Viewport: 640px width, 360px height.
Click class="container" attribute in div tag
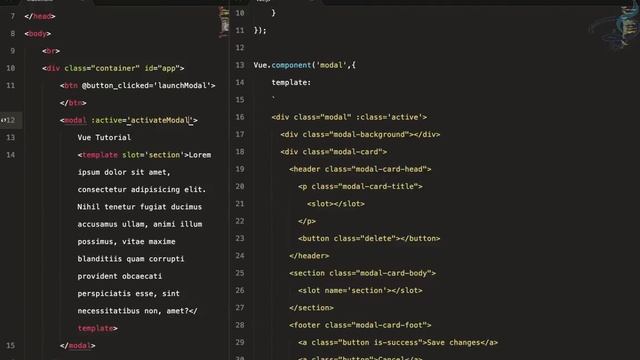(x=102, y=68)
